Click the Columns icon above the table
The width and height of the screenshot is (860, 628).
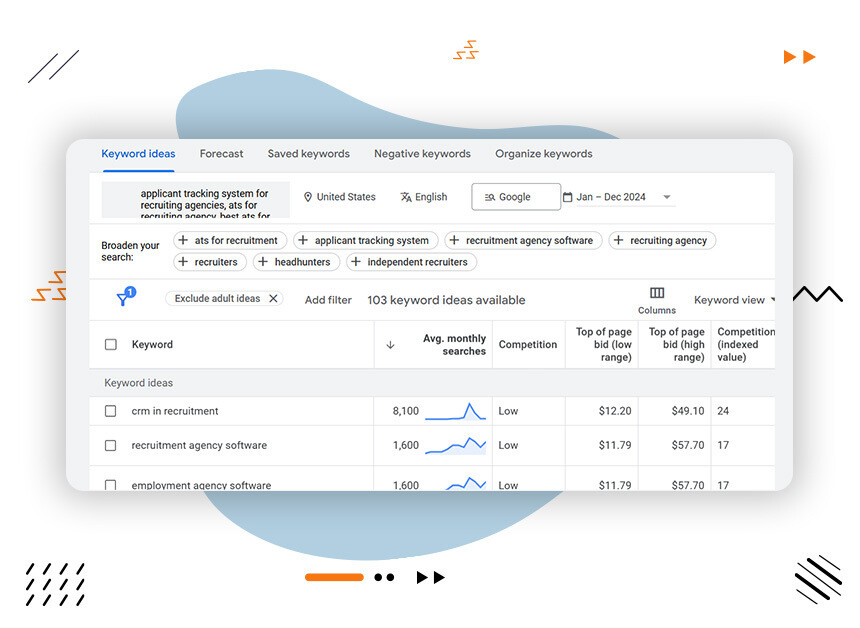coord(656,295)
